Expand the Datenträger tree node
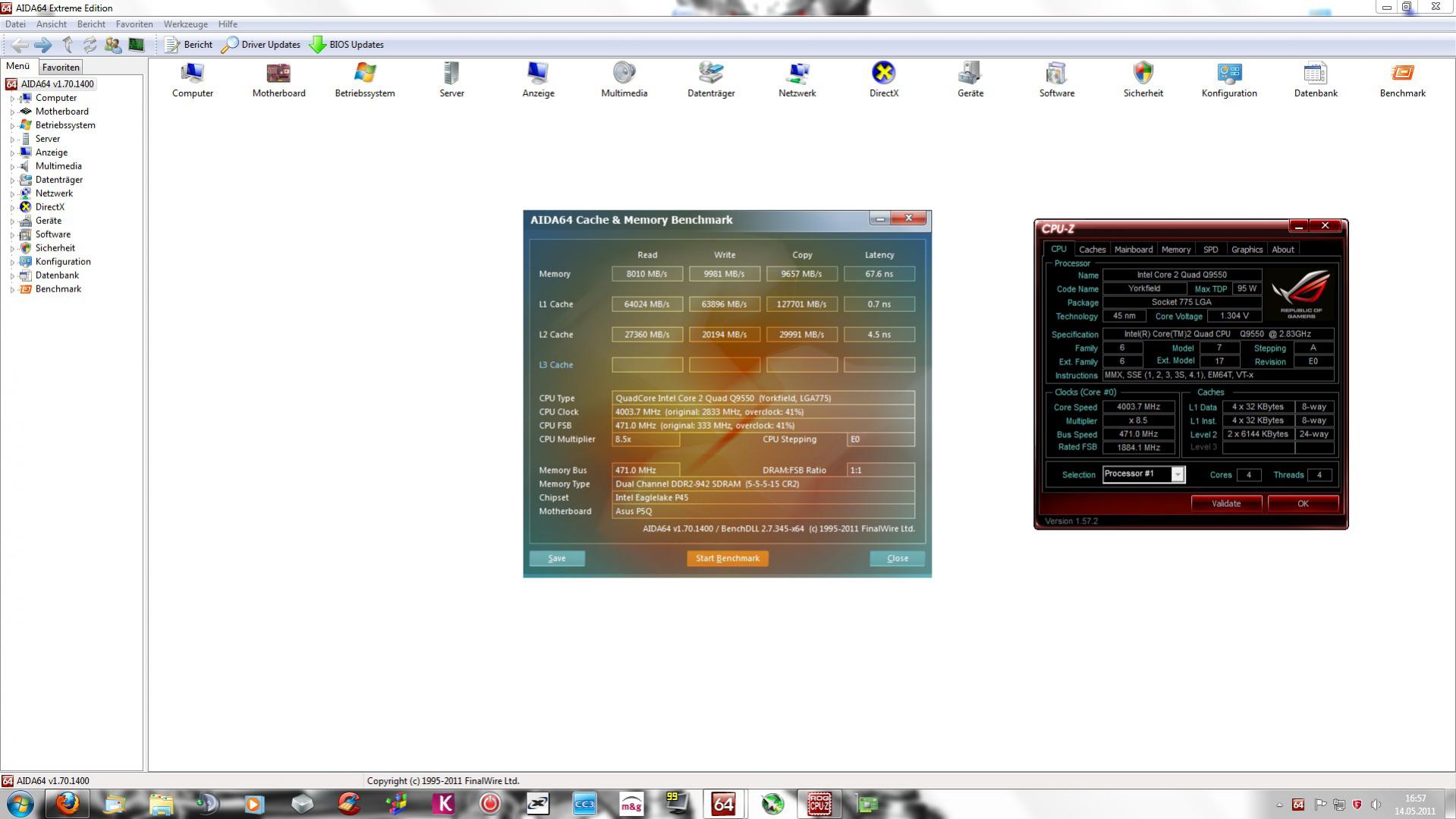 point(12,181)
